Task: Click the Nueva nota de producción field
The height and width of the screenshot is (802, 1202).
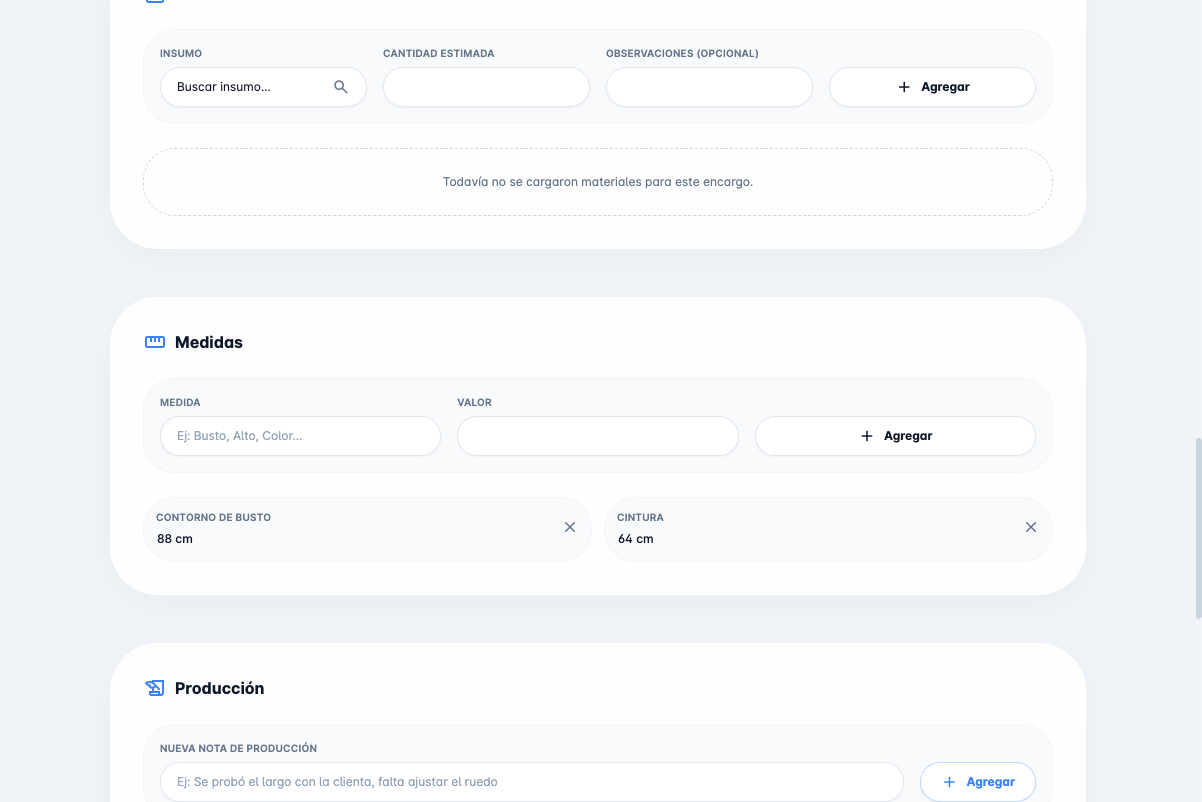Action: coord(532,782)
